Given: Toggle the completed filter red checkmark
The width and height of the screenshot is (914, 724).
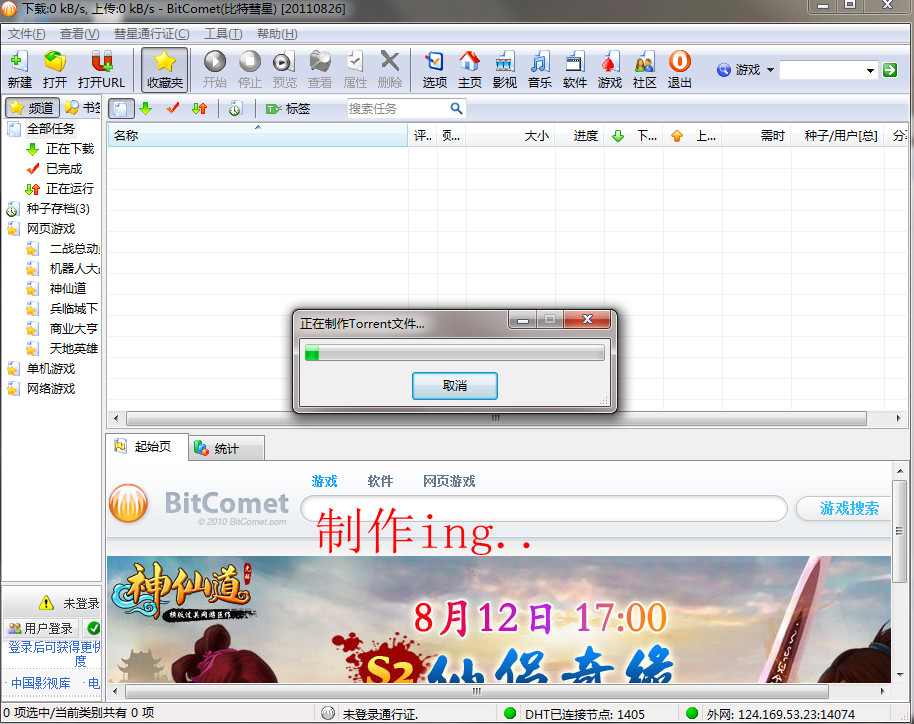Looking at the screenshot, I should click(173, 108).
